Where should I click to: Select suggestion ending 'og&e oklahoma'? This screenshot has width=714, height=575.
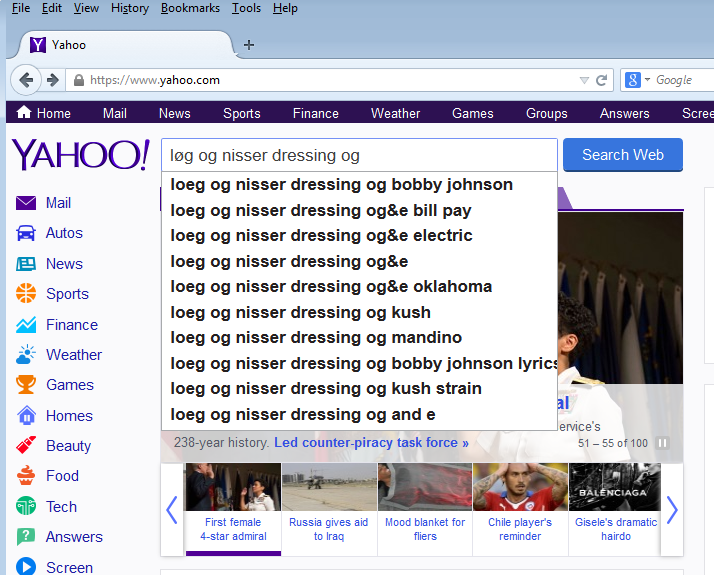click(x=359, y=286)
